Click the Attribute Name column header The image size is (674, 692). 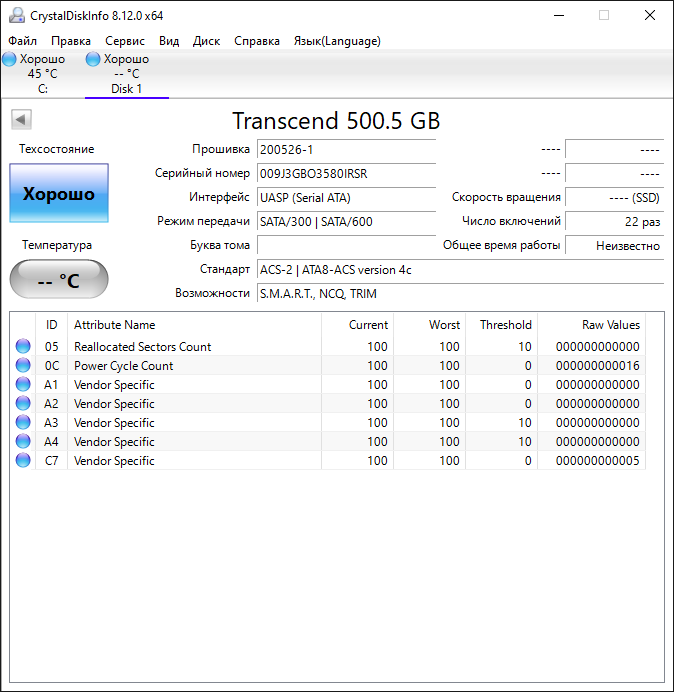[194, 325]
